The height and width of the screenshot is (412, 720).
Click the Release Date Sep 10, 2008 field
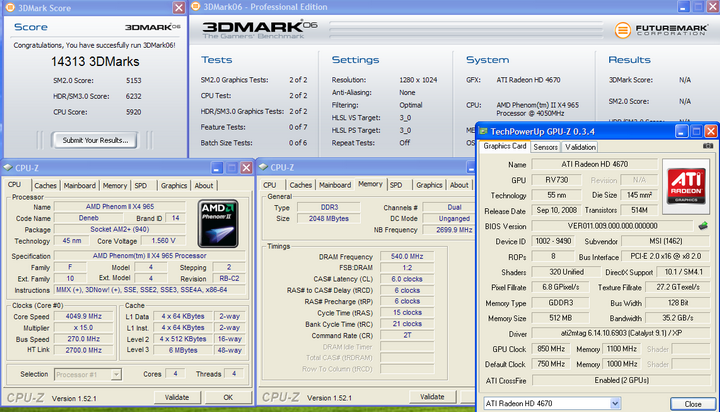pyautogui.click(x=557, y=210)
